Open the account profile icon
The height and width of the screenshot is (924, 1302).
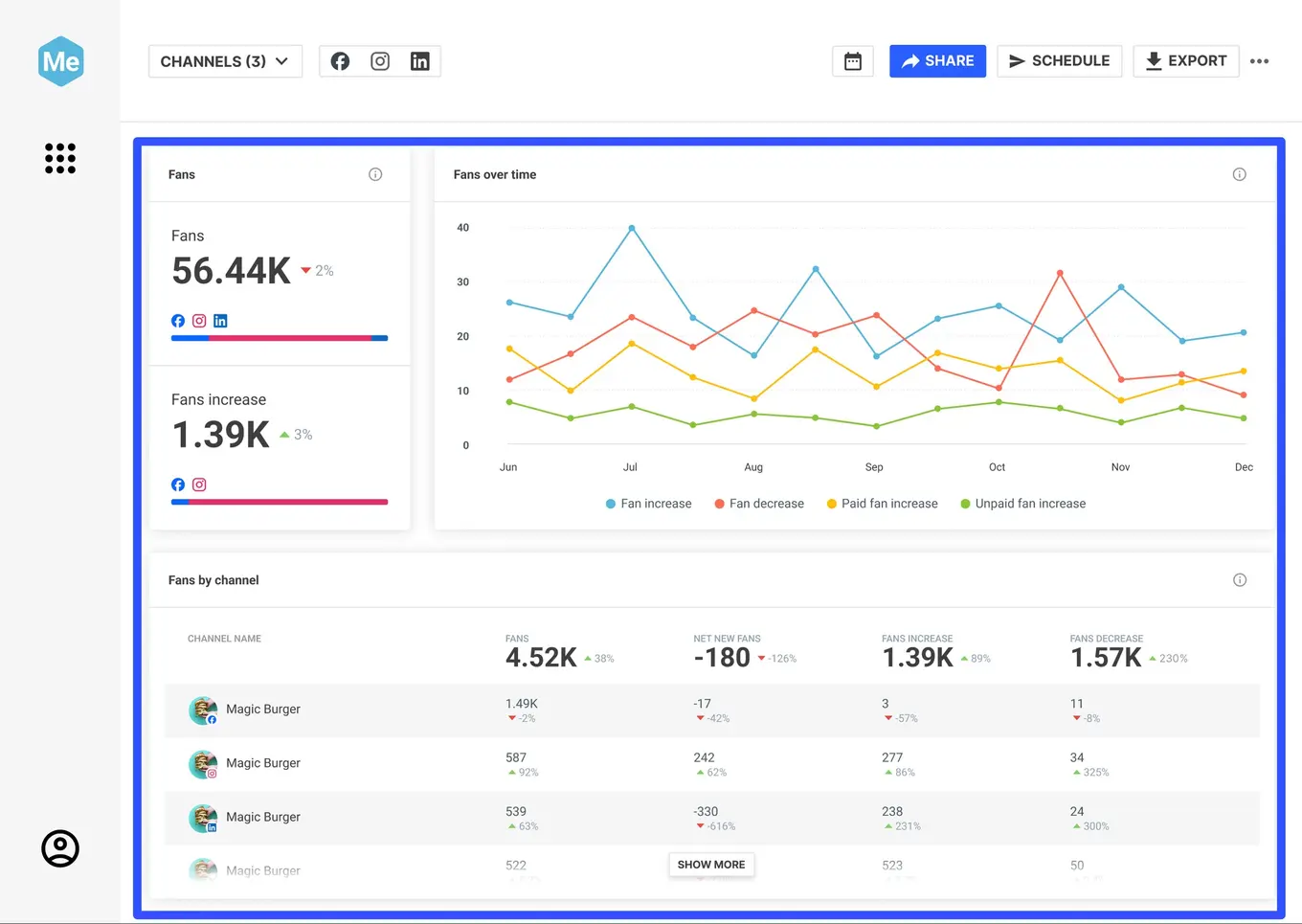59,848
